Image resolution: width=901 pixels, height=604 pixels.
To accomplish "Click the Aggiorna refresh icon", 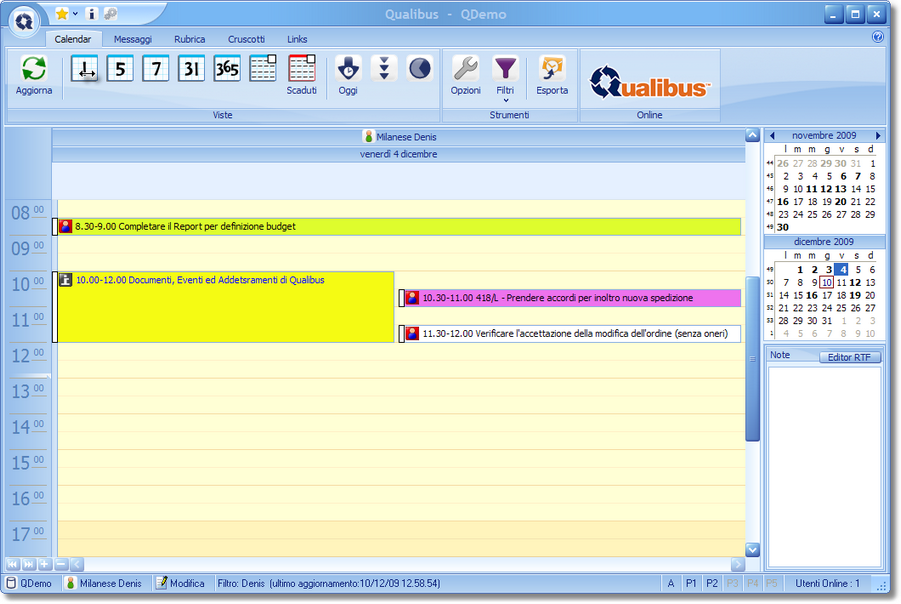I will point(34,69).
